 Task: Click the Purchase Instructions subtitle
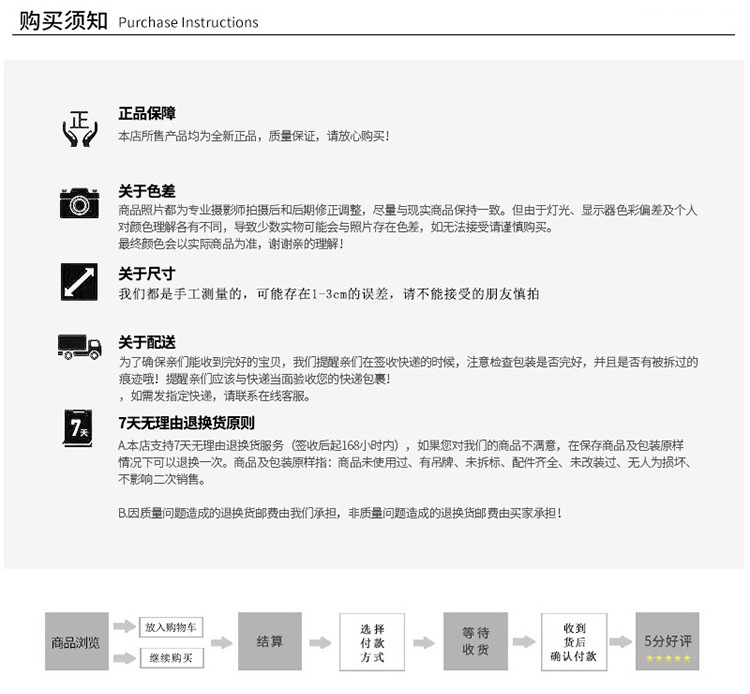(x=188, y=22)
